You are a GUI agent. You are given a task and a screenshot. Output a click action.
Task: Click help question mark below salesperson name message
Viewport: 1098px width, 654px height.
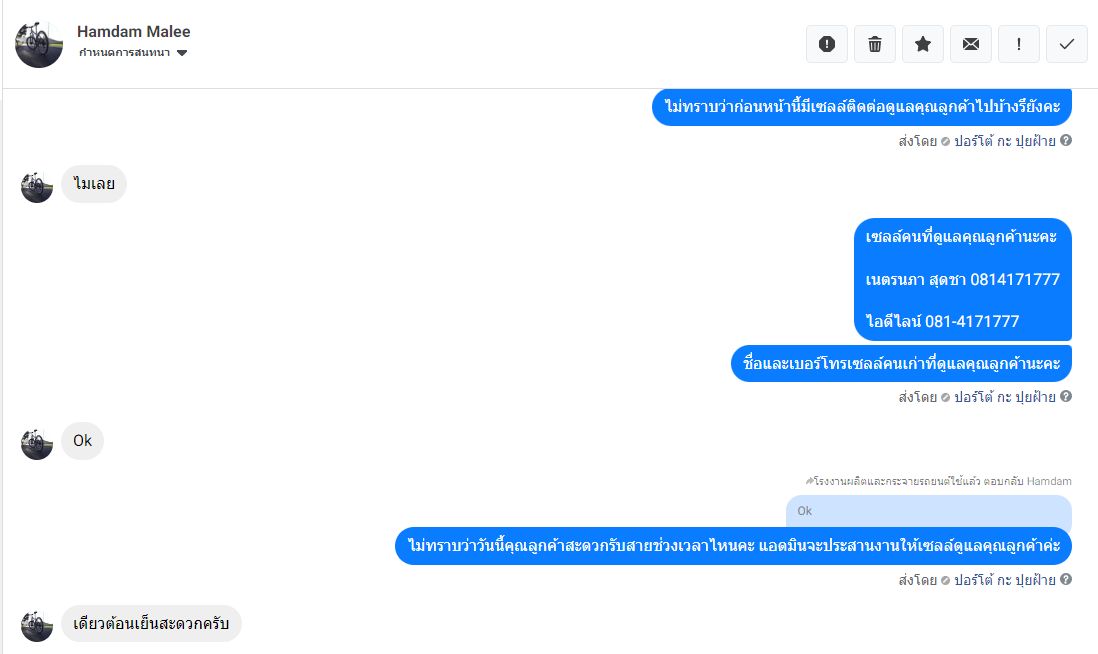(x=1066, y=396)
